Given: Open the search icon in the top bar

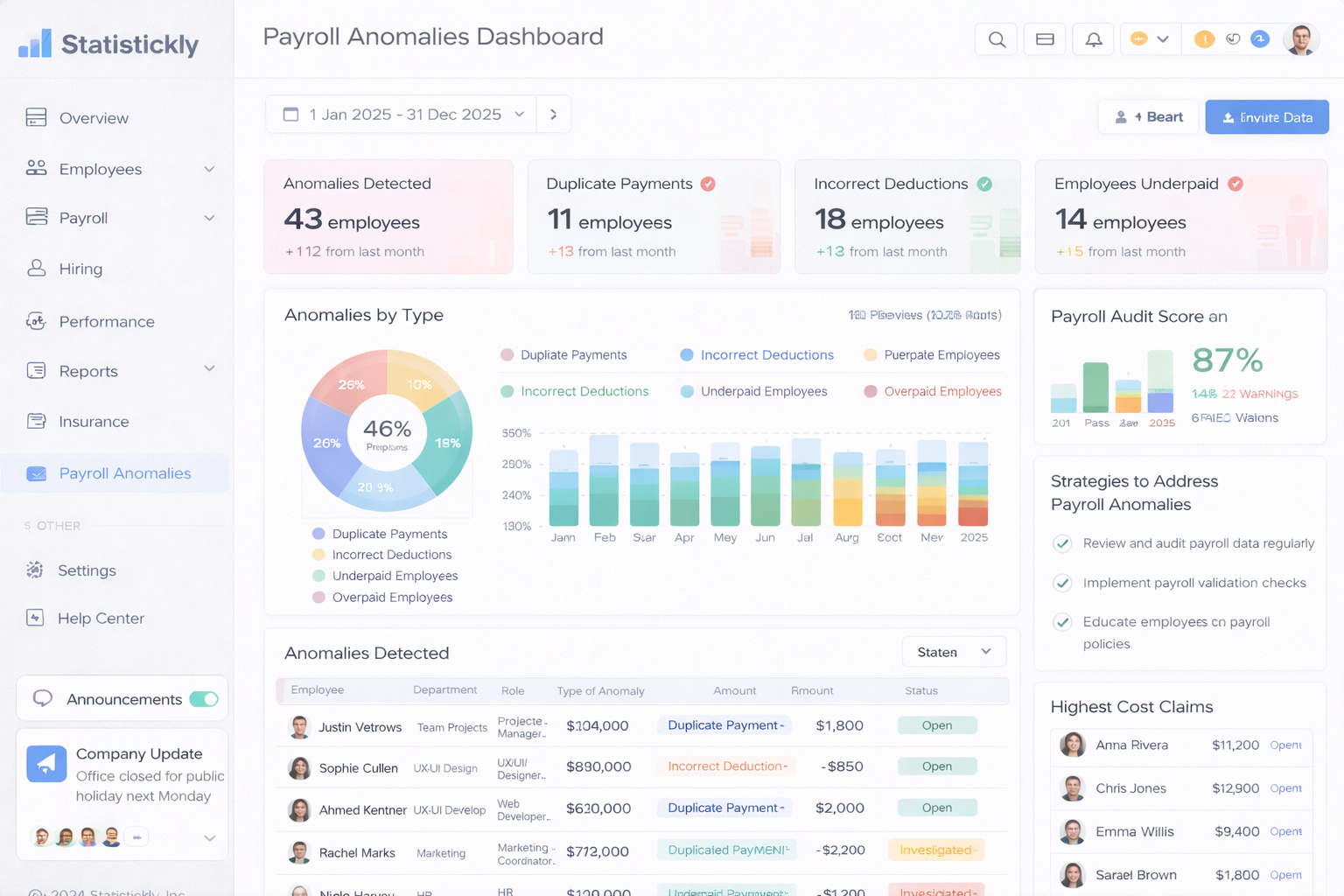Looking at the screenshot, I should 996,38.
